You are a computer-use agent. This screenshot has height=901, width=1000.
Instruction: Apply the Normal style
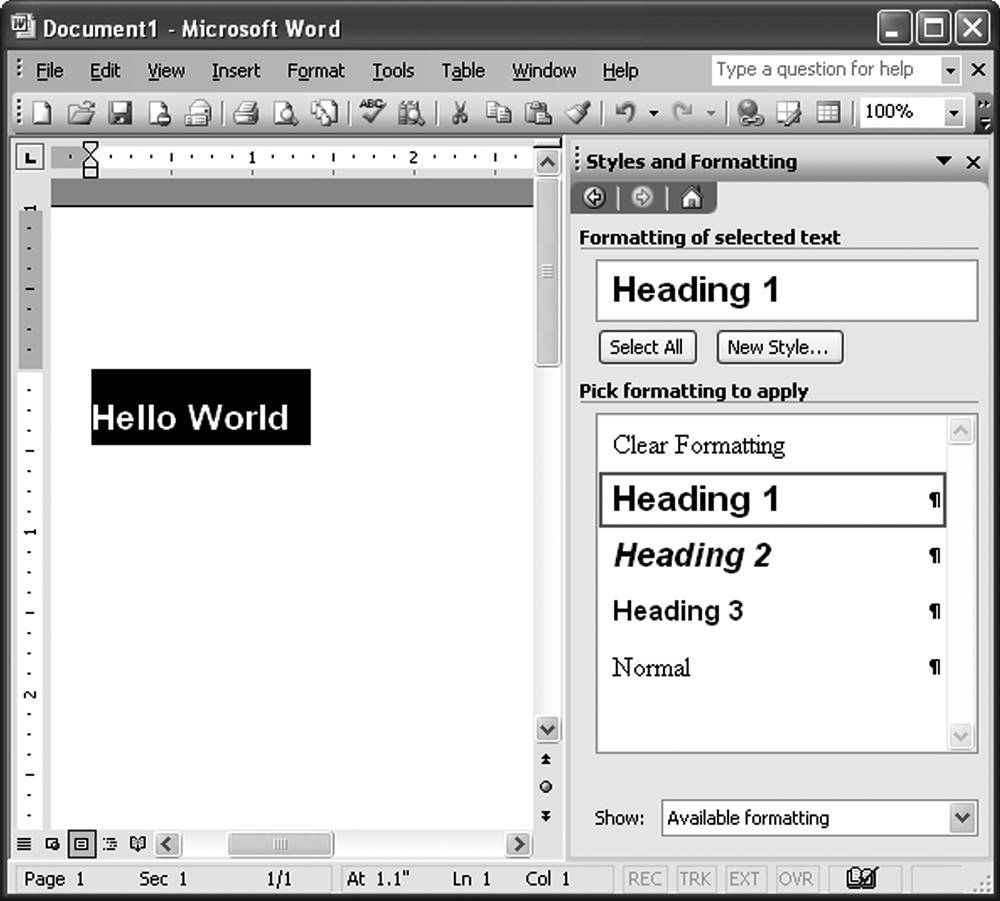771,667
